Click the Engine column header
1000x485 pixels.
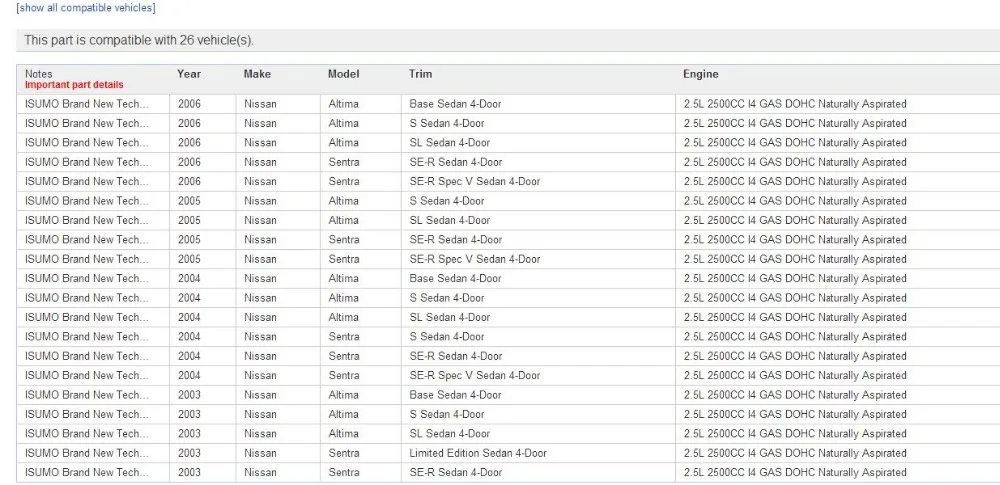pyautogui.click(x=701, y=74)
